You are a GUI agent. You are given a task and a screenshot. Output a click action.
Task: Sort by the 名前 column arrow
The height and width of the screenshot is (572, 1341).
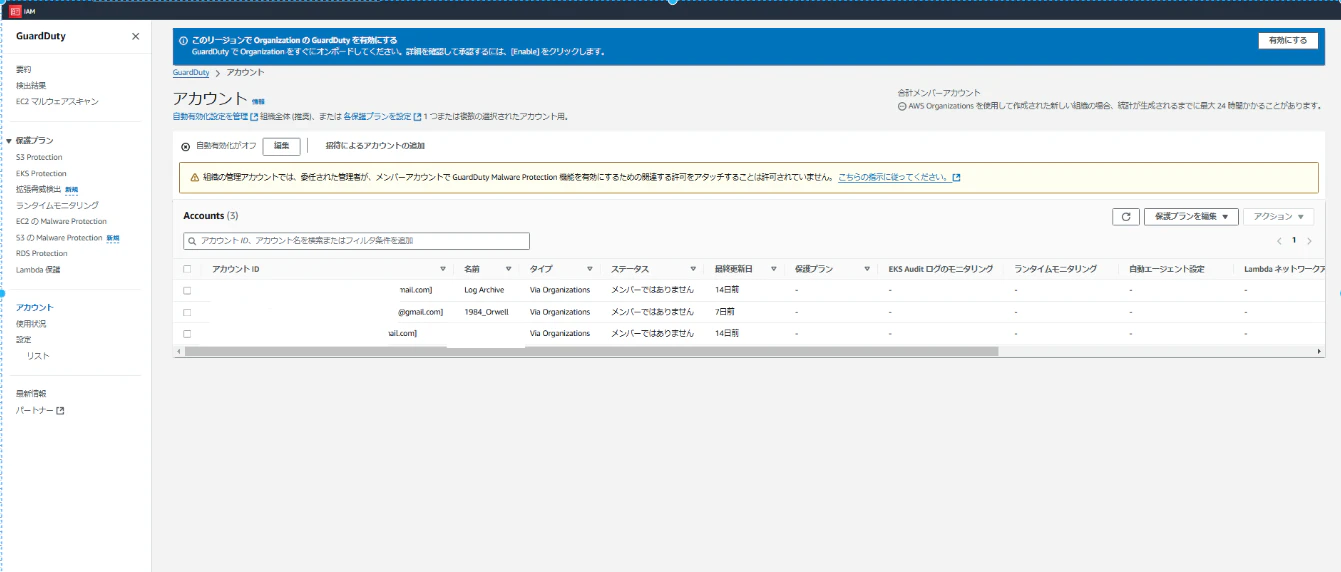[x=508, y=269]
